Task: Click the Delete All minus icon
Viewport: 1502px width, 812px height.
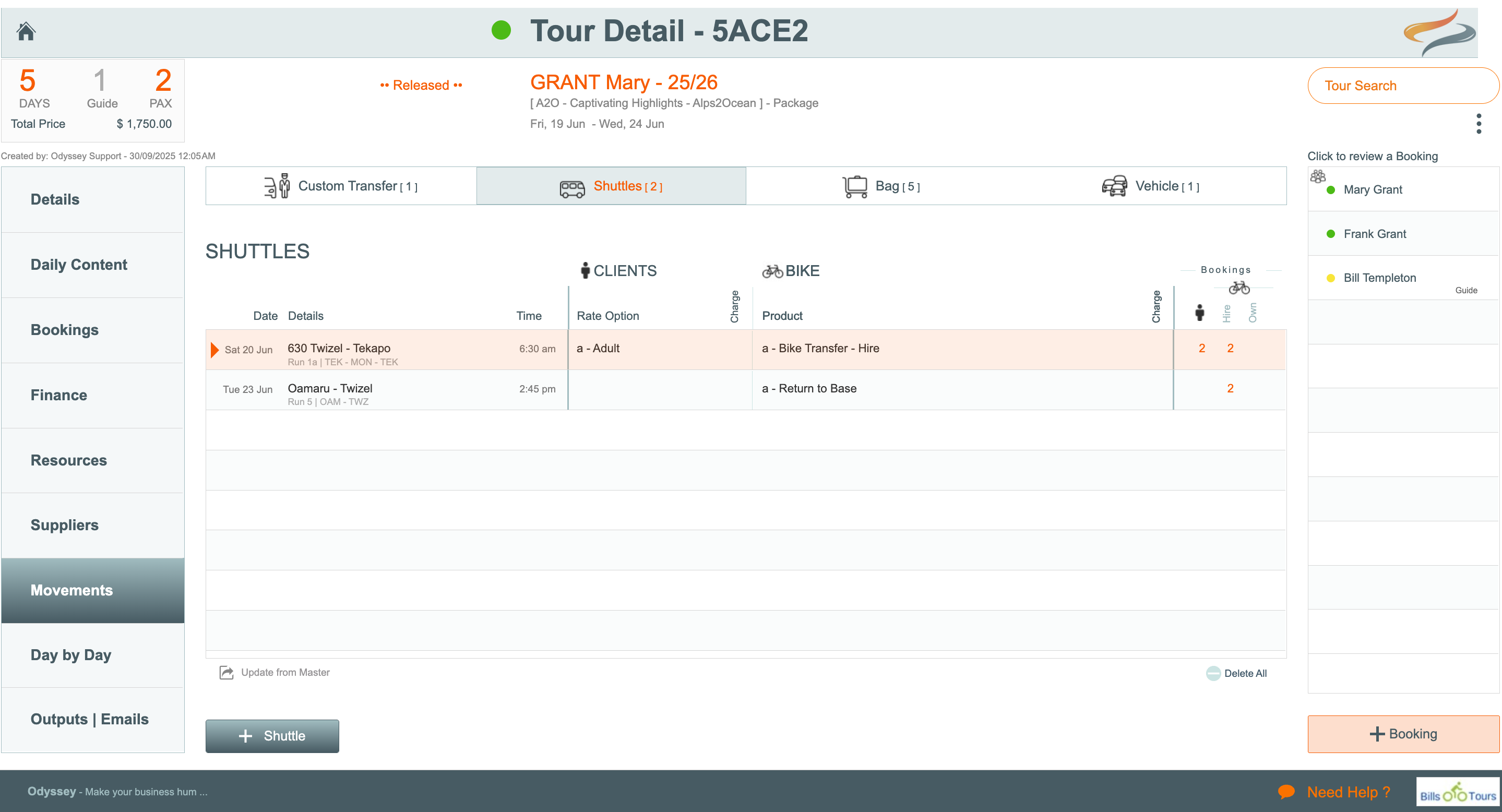Action: tap(1213, 673)
